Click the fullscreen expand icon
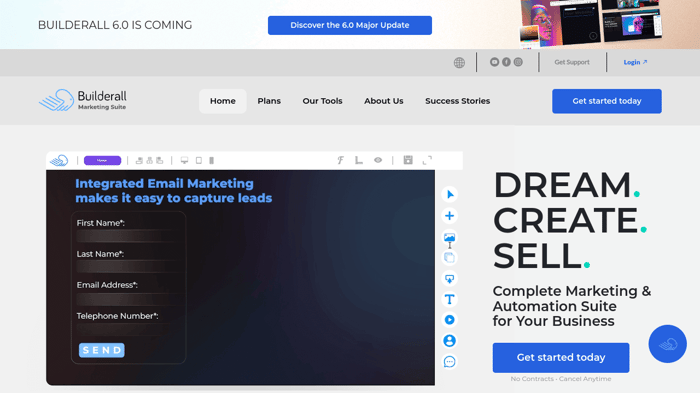 pos(427,160)
